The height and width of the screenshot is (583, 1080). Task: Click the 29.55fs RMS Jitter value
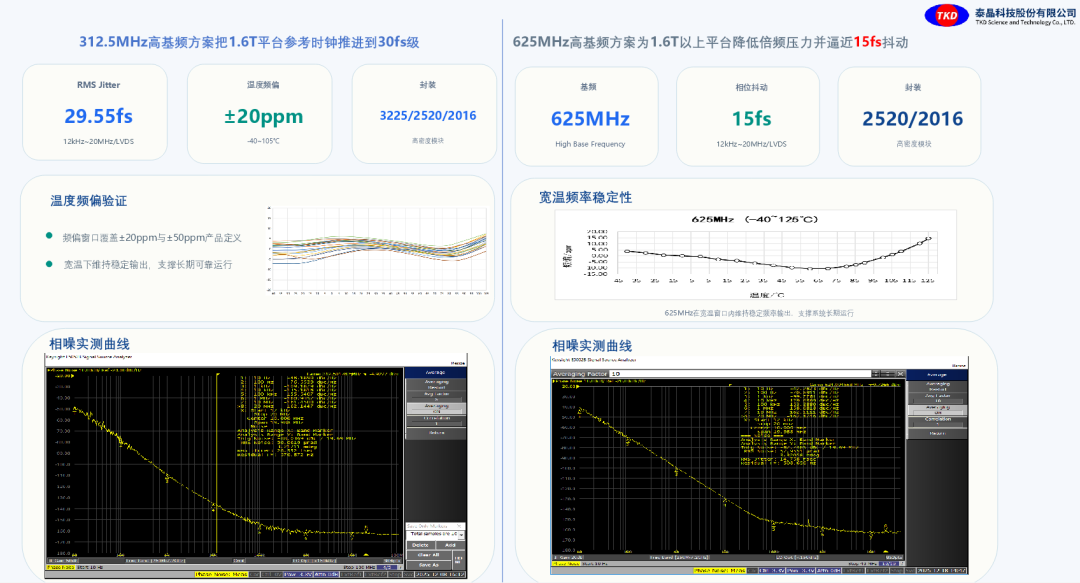tap(98, 116)
